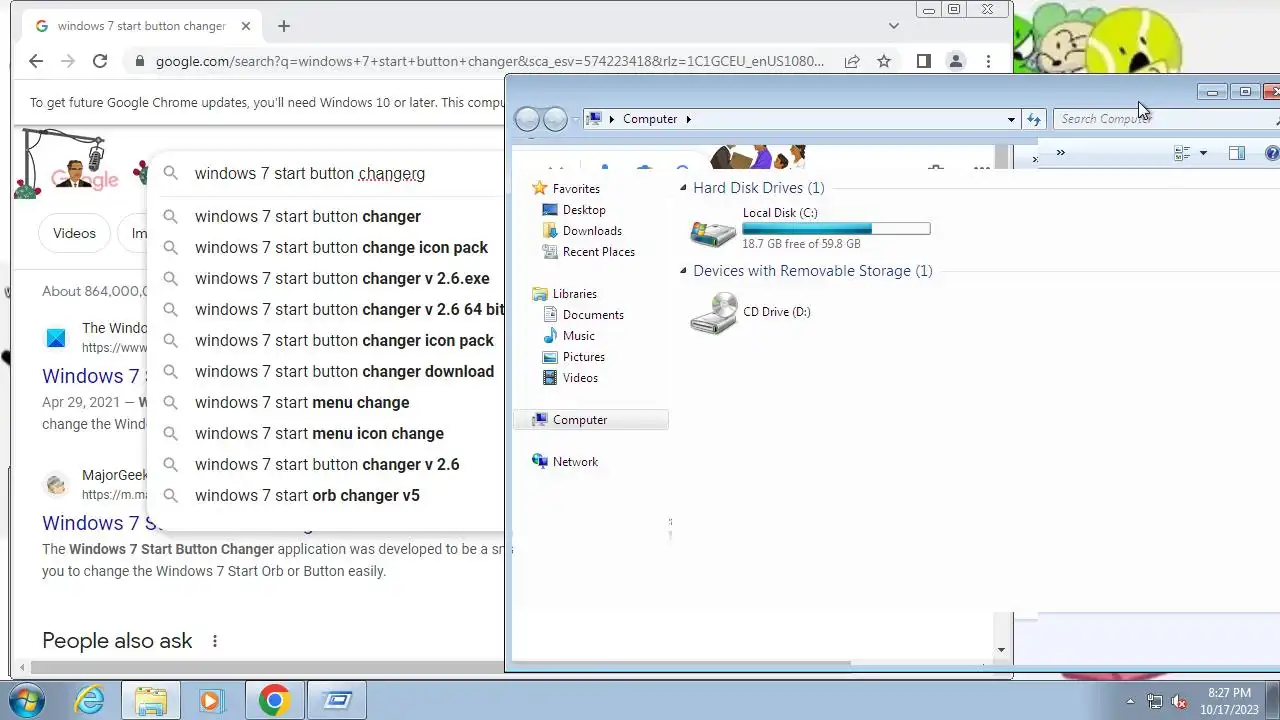Open the clock showing 8:27 PM
This screenshot has width=1280, height=720.
1229,700
